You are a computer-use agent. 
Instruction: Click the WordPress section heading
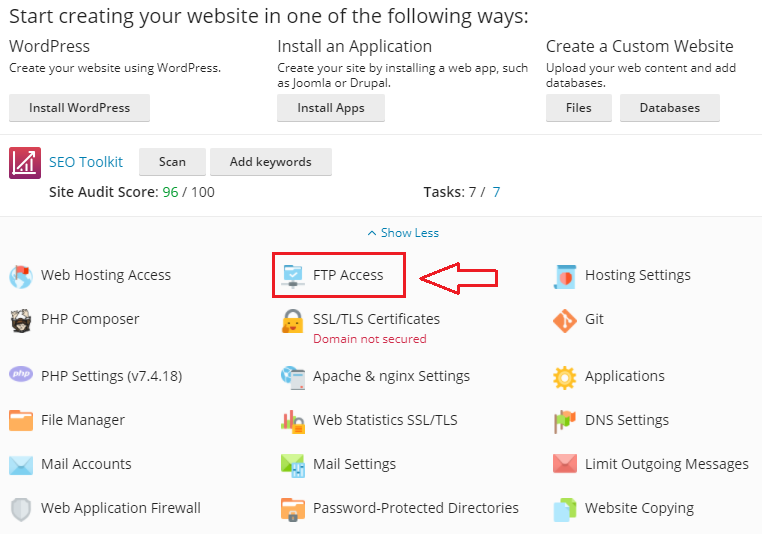coord(50,46)
